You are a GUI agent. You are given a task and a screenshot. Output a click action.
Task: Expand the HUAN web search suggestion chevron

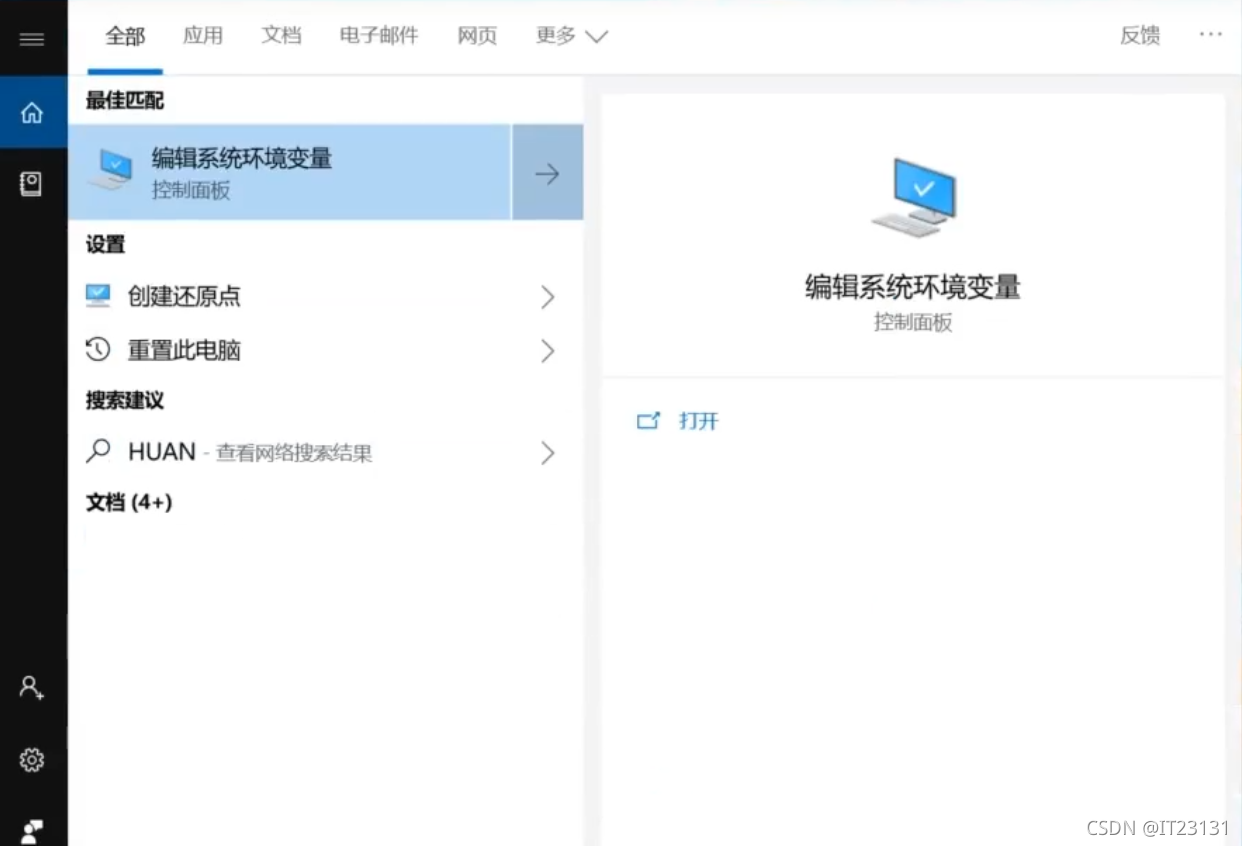coord(547,453)
